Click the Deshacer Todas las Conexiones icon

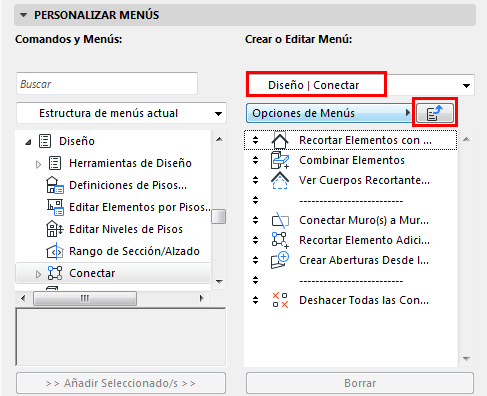[x=280, y=300]
